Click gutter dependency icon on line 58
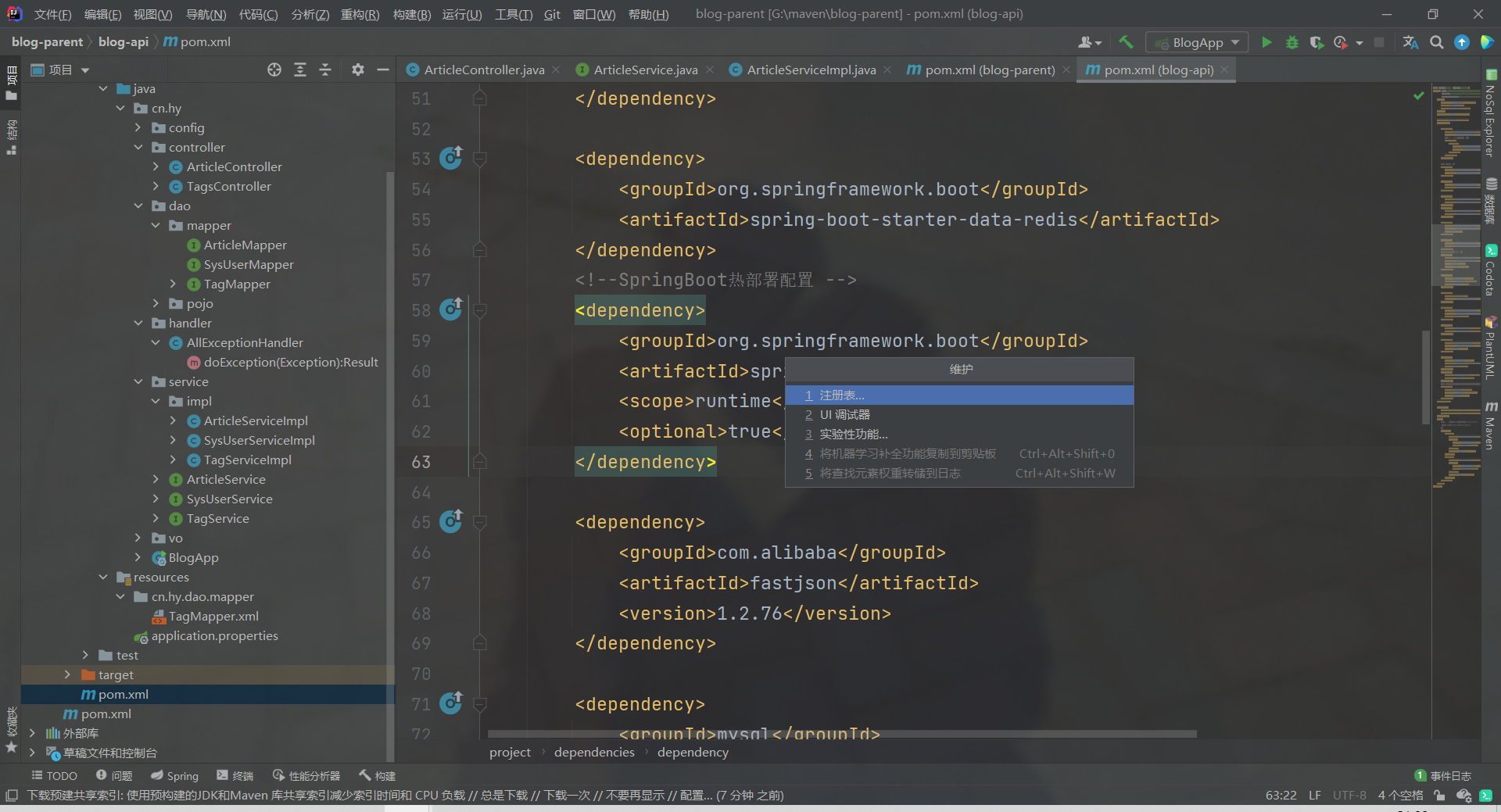 [x=451, y=309]
